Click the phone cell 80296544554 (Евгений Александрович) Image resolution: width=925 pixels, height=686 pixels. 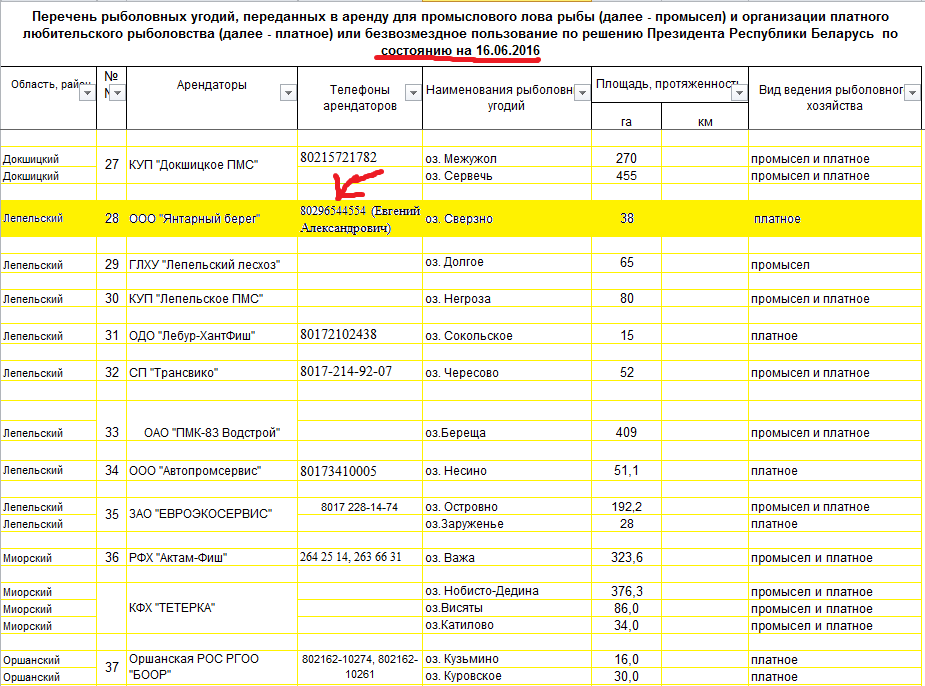[x=360, y=219]
